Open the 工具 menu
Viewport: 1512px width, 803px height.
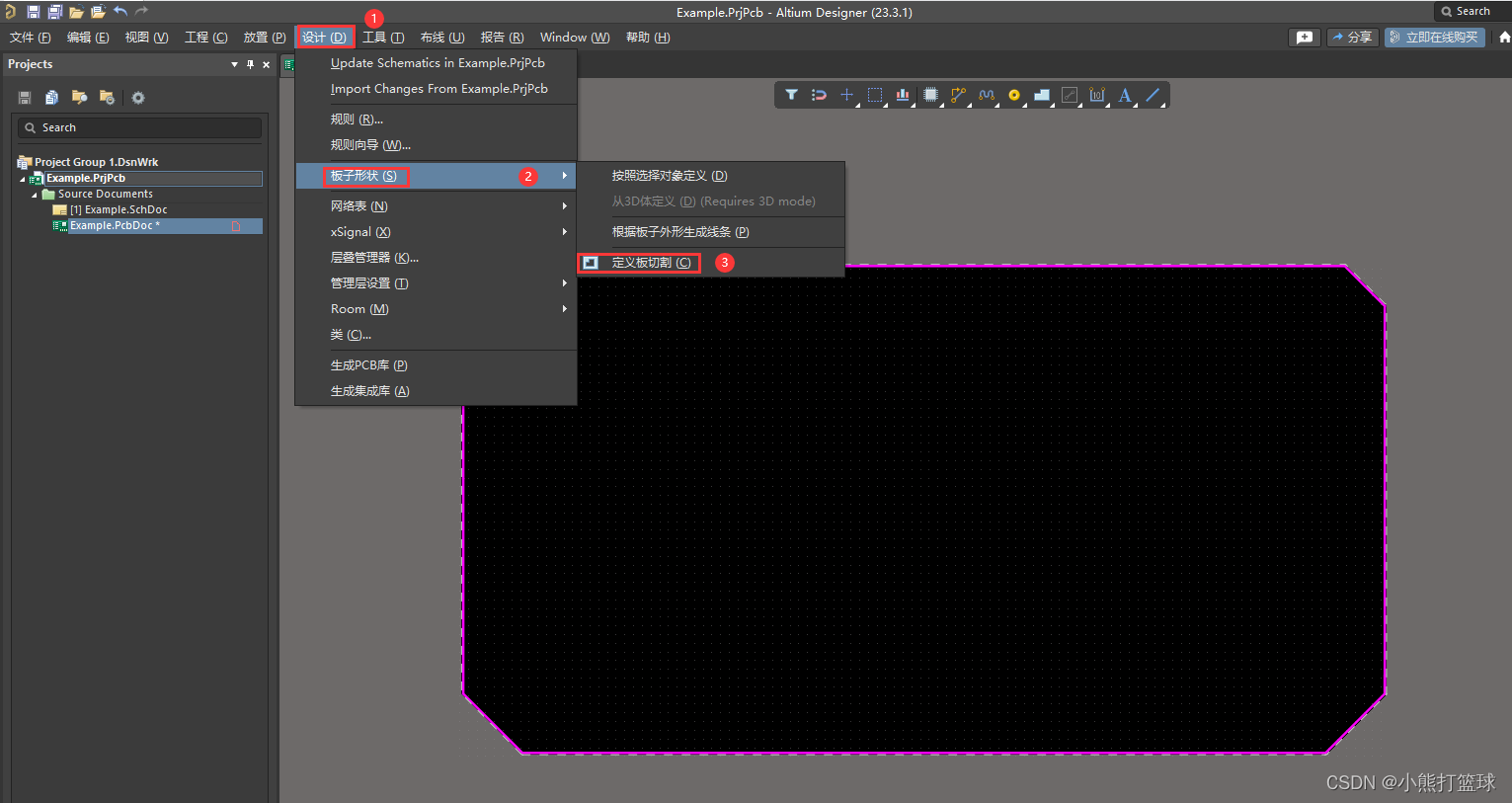(383, 37)
